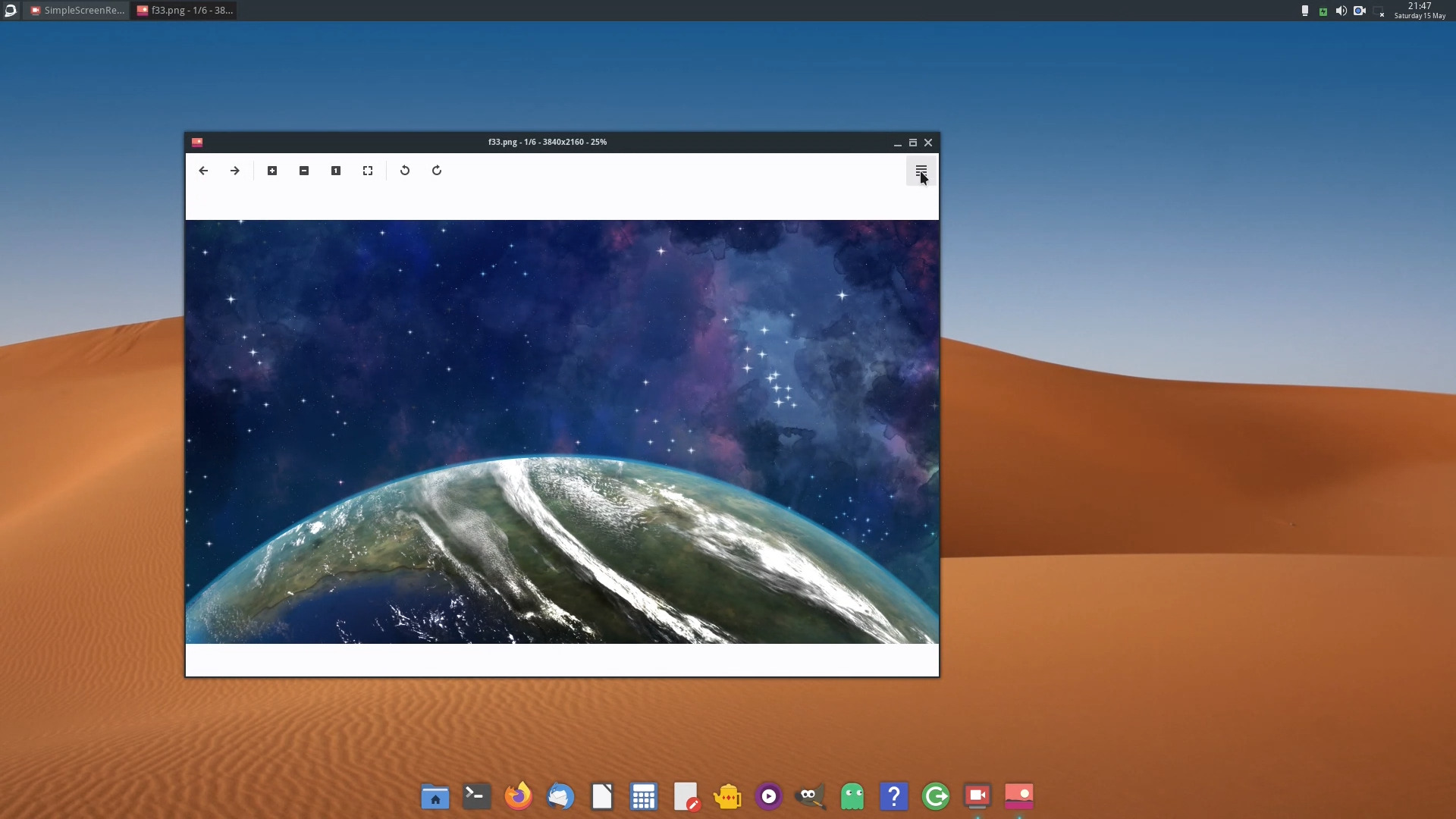Toggle fullscreen viewing mode
This screenshot has width=1456, height=819.
click(367, 171)
